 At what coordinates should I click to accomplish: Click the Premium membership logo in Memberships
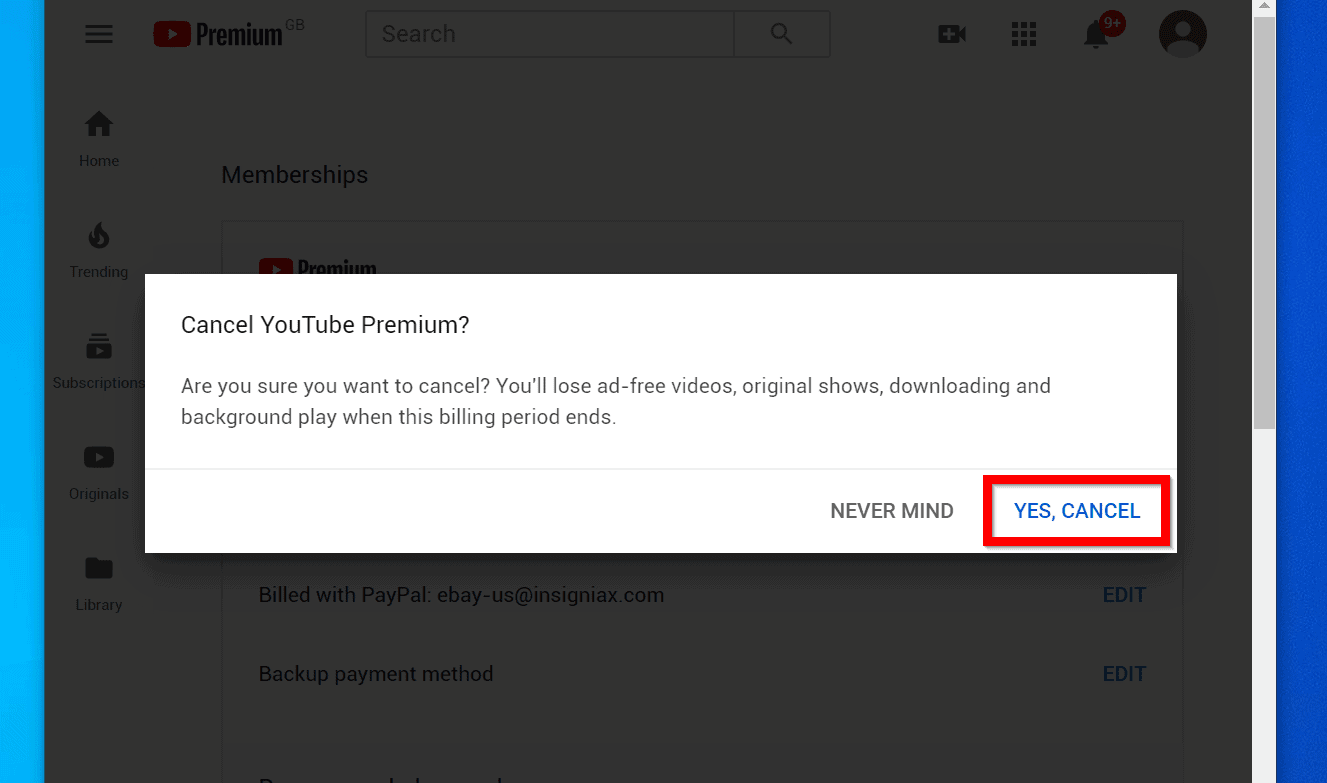point(318,266)
